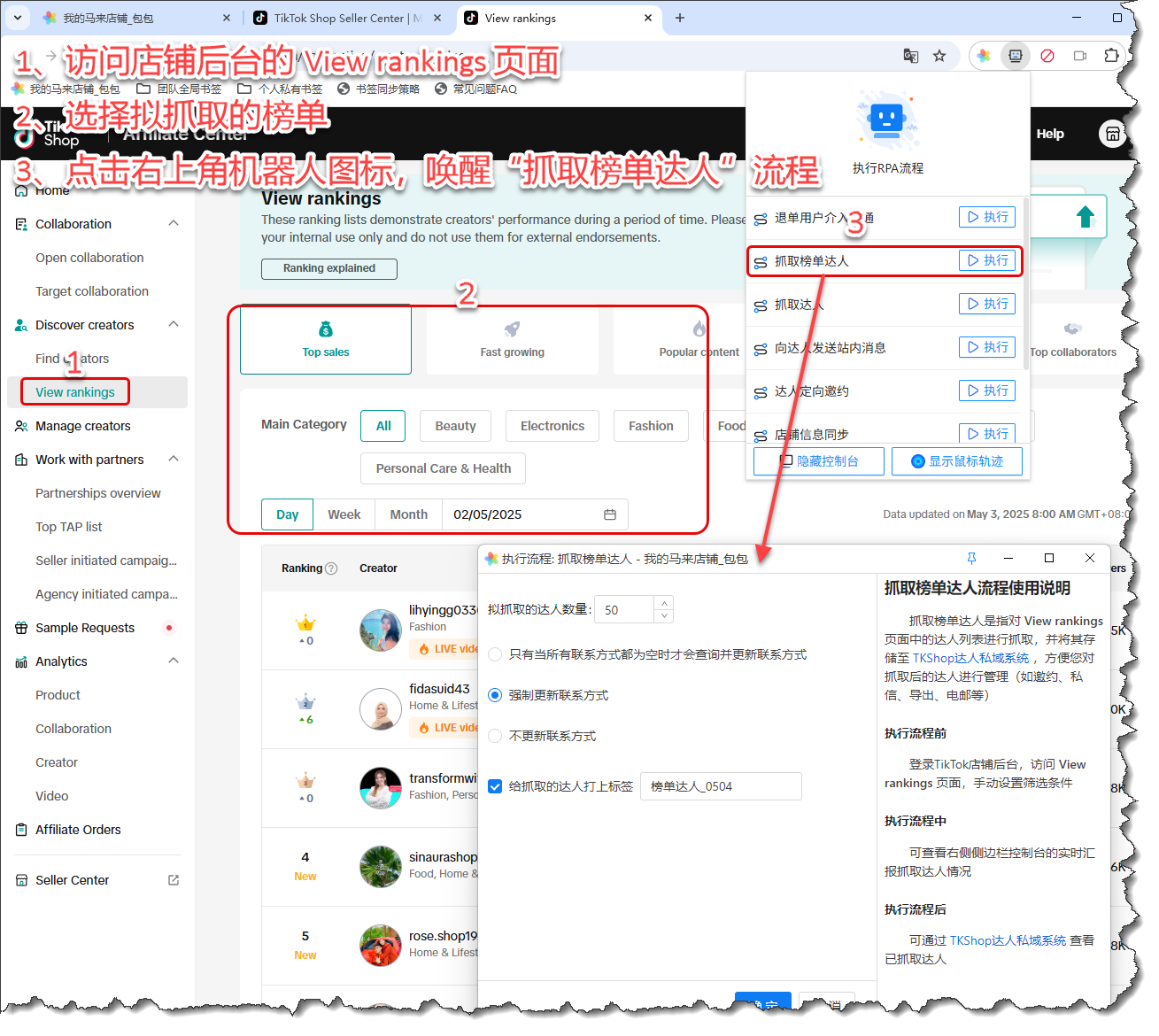
Task: Open the browser tab search dropdown arrow
Action: tap(17, 18)
